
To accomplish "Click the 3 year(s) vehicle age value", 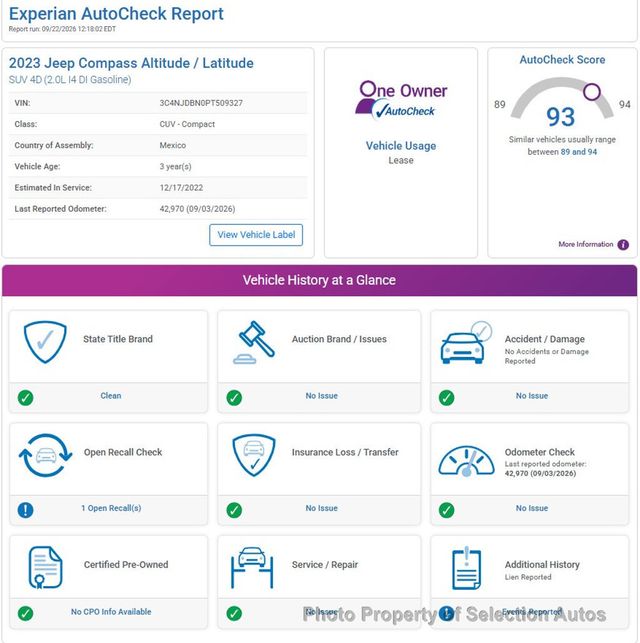I will click(175, 166).
